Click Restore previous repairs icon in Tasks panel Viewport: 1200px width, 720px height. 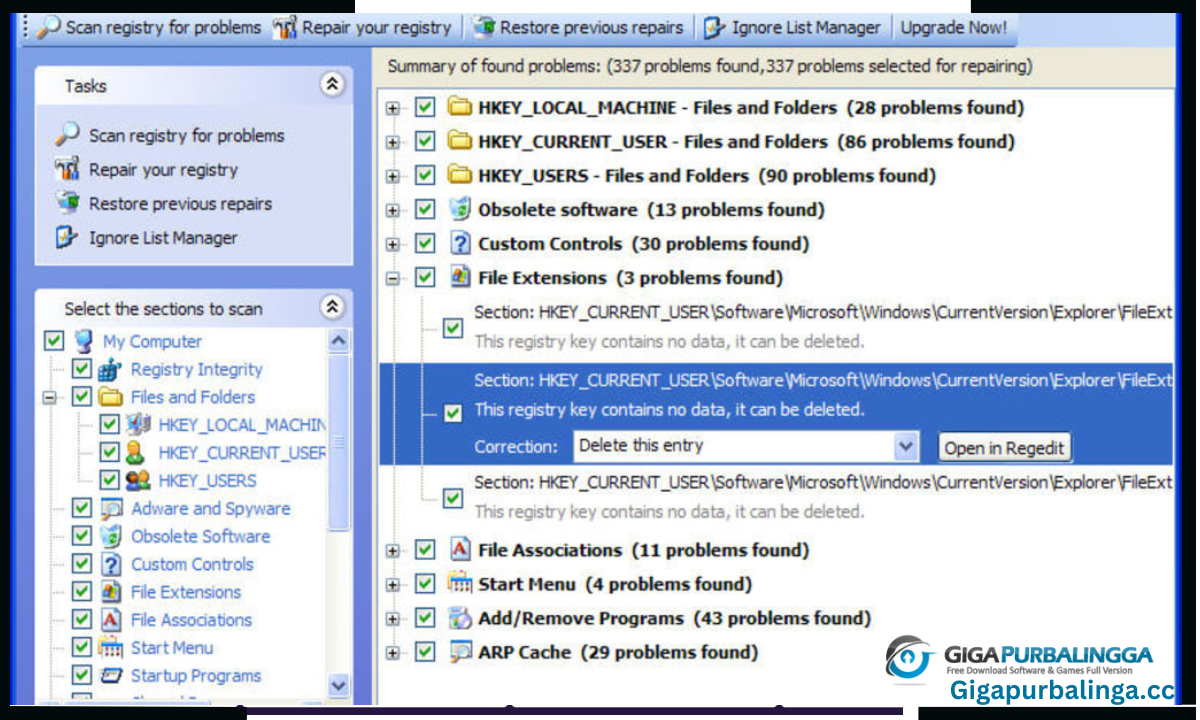[x=67, y=203]
